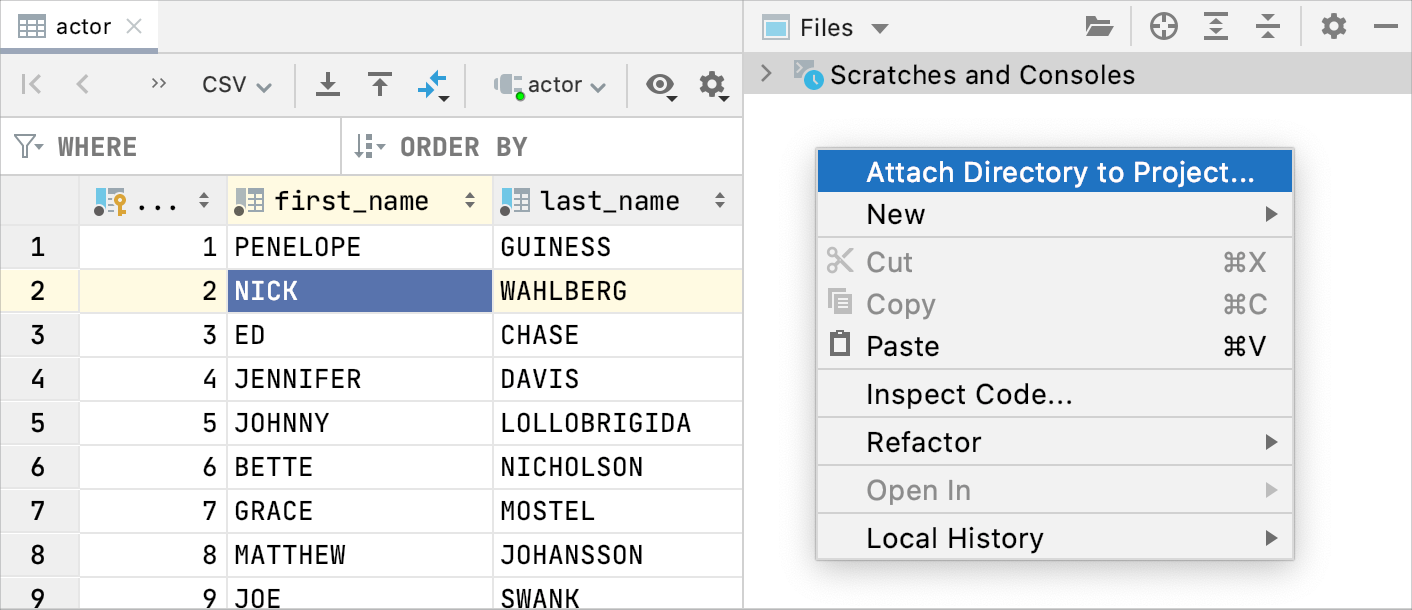Select the Export Data download icon
This screenshot has width=1412, height=610.
tap(327, 85)
